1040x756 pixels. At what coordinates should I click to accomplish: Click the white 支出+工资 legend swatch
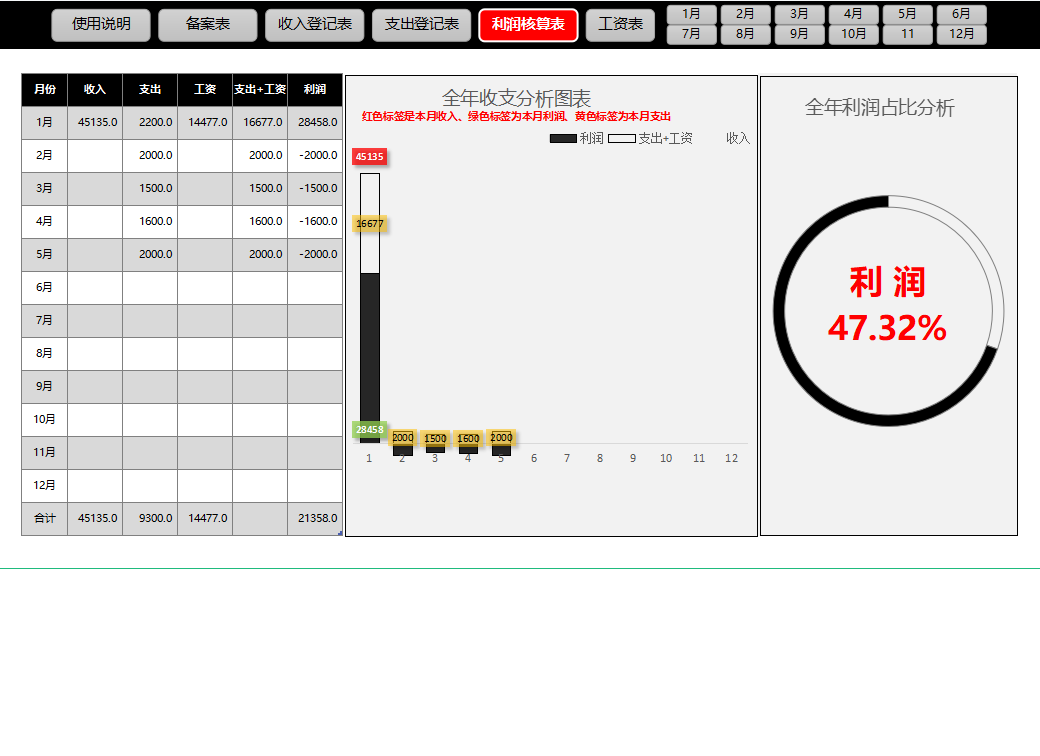[x=622, y=139]
